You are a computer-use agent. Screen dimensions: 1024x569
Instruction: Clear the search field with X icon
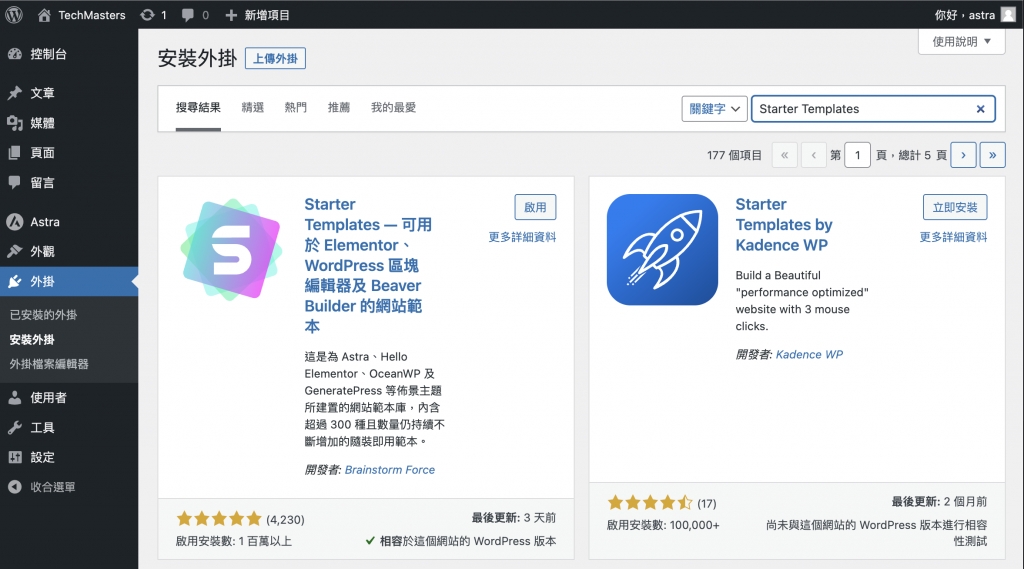pyautogui.click(x=980, y=109)
